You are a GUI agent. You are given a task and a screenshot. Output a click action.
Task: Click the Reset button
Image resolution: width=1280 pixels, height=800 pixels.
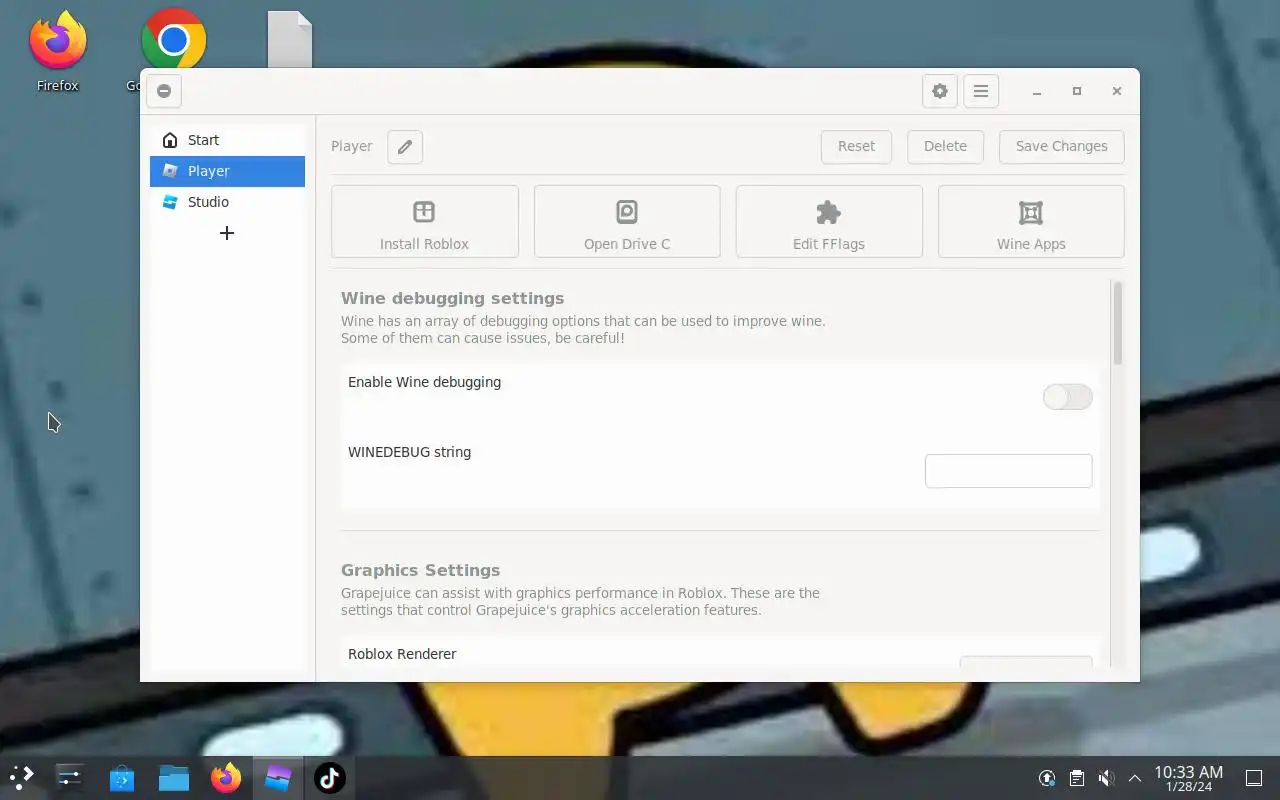click(x=856, y=146)
